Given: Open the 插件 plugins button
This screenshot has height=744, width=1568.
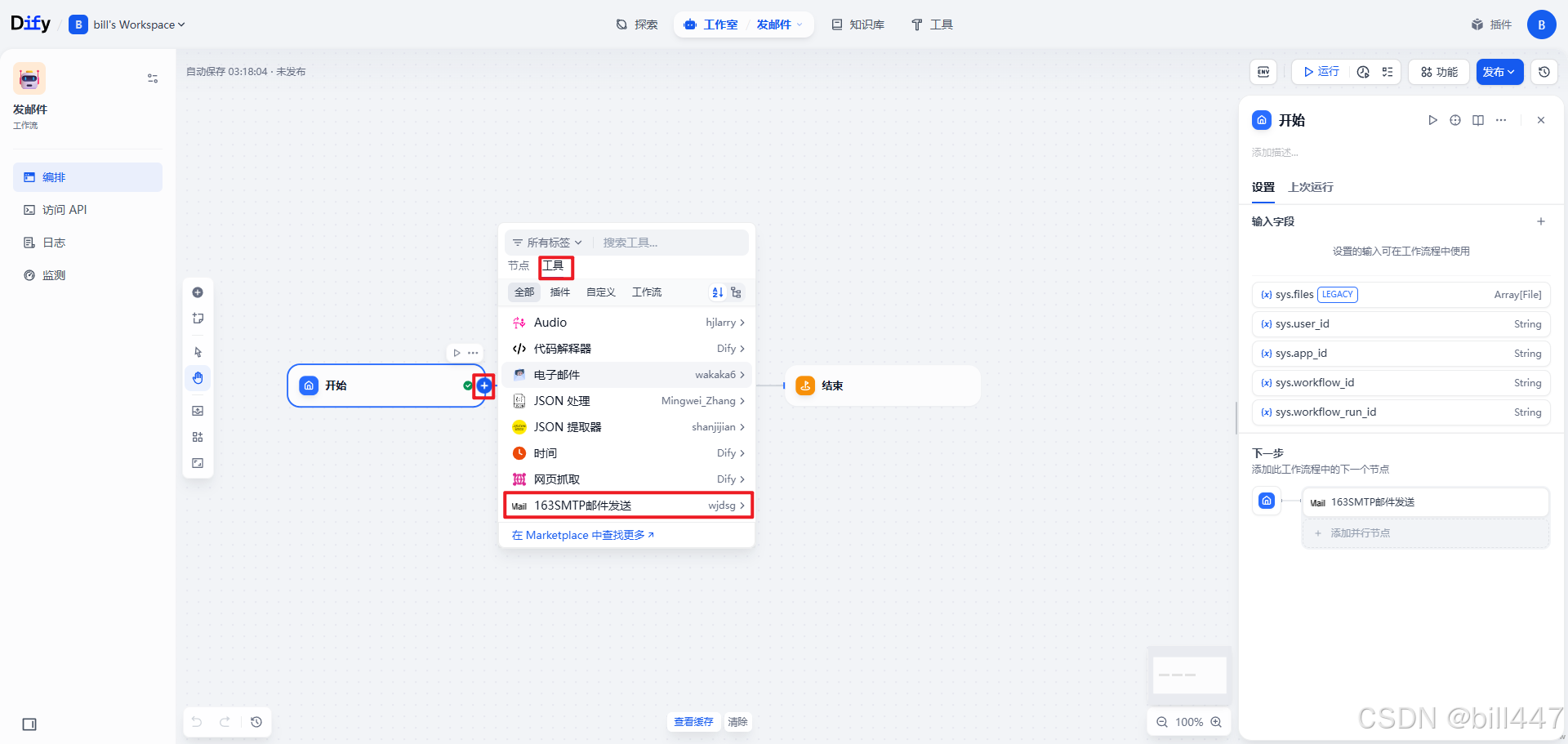Looking at the screenshot, I should tap(1491, 25).
